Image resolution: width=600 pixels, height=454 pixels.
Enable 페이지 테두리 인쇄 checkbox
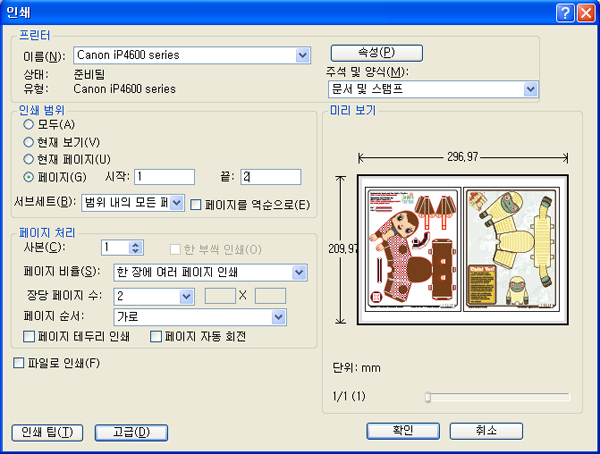click(29, 336)
